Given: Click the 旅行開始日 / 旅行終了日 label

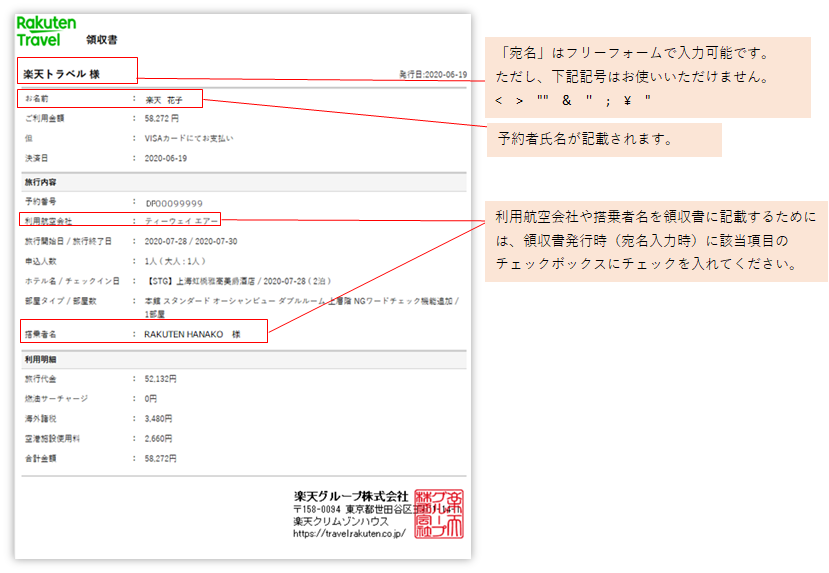Looking at the screenshot, I should (x=68, y=241).
